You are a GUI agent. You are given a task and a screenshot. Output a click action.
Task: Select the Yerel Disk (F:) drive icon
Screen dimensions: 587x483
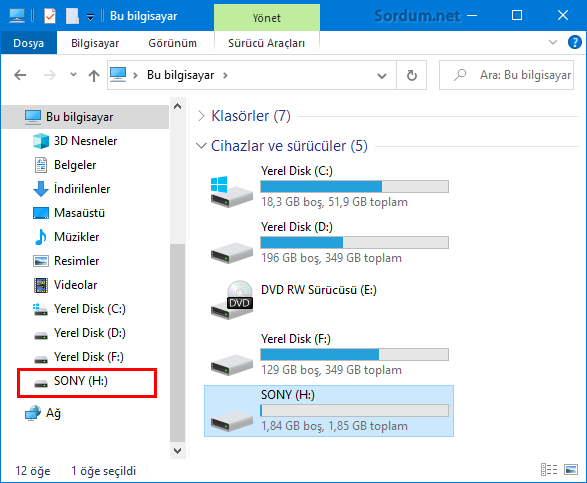pyautogui.click(x=231, y=364)
